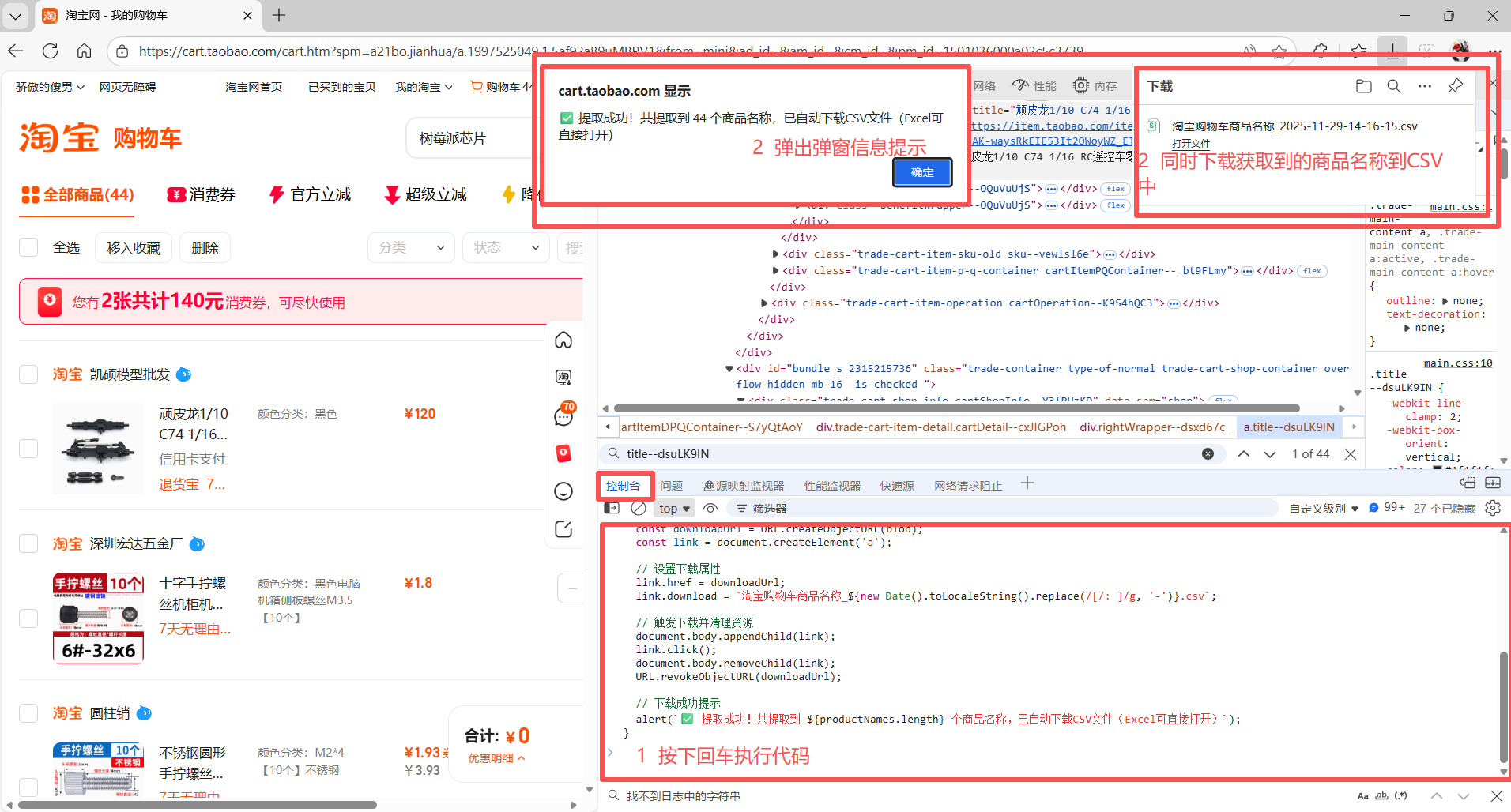Select the 深圳宏达五金厂 shop checkbox
This screenshot has height=812, width=1511.
[28, 544]
